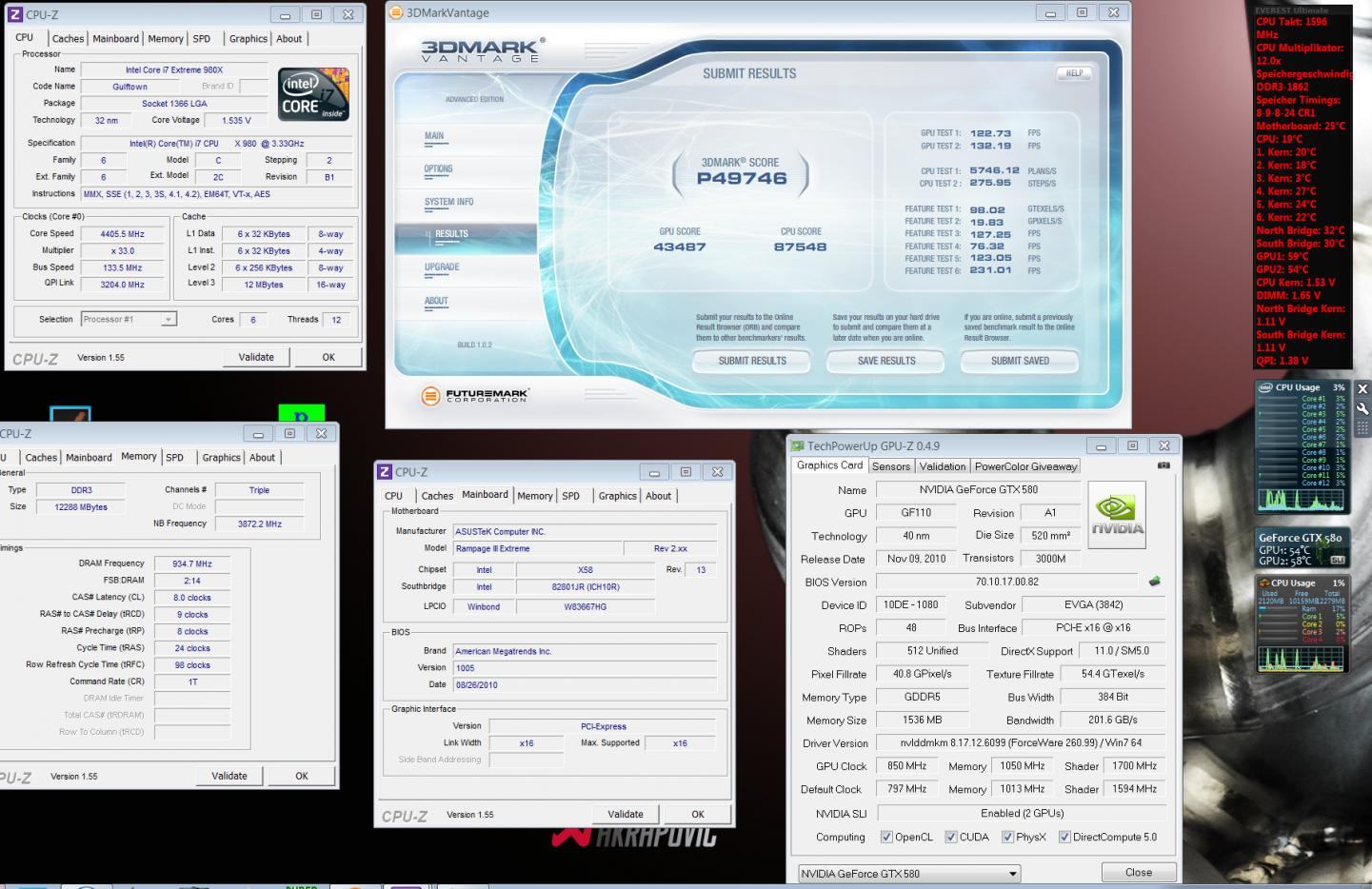The image size is (1372, 889).
Task: Save the BIOS with the green chip icon
Action: point(1155,582)
